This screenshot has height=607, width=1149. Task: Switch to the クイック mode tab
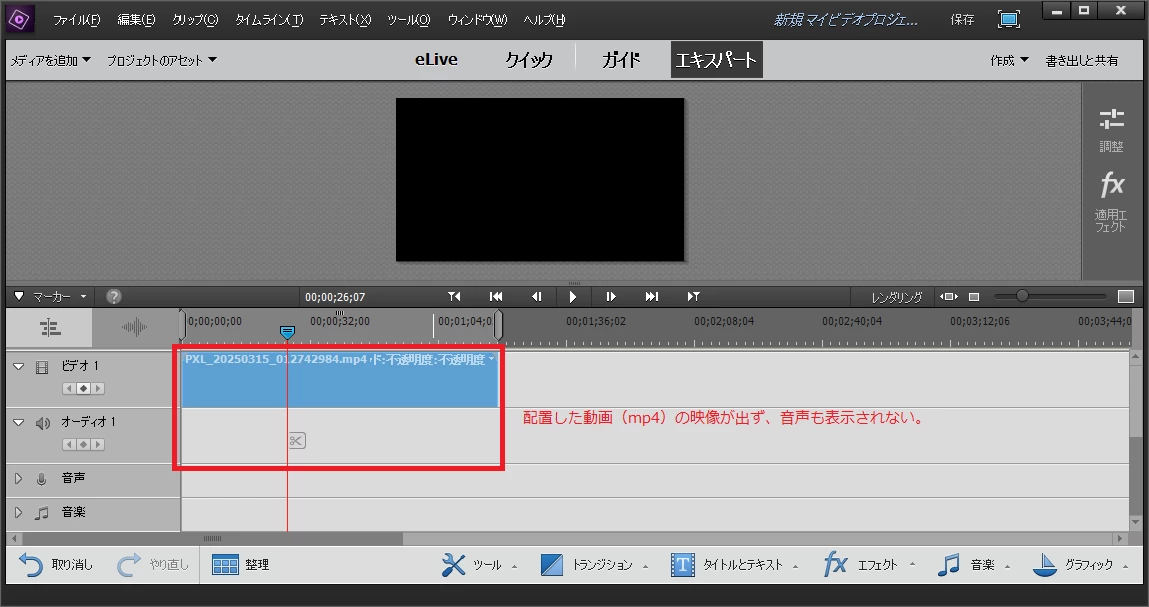529,59
